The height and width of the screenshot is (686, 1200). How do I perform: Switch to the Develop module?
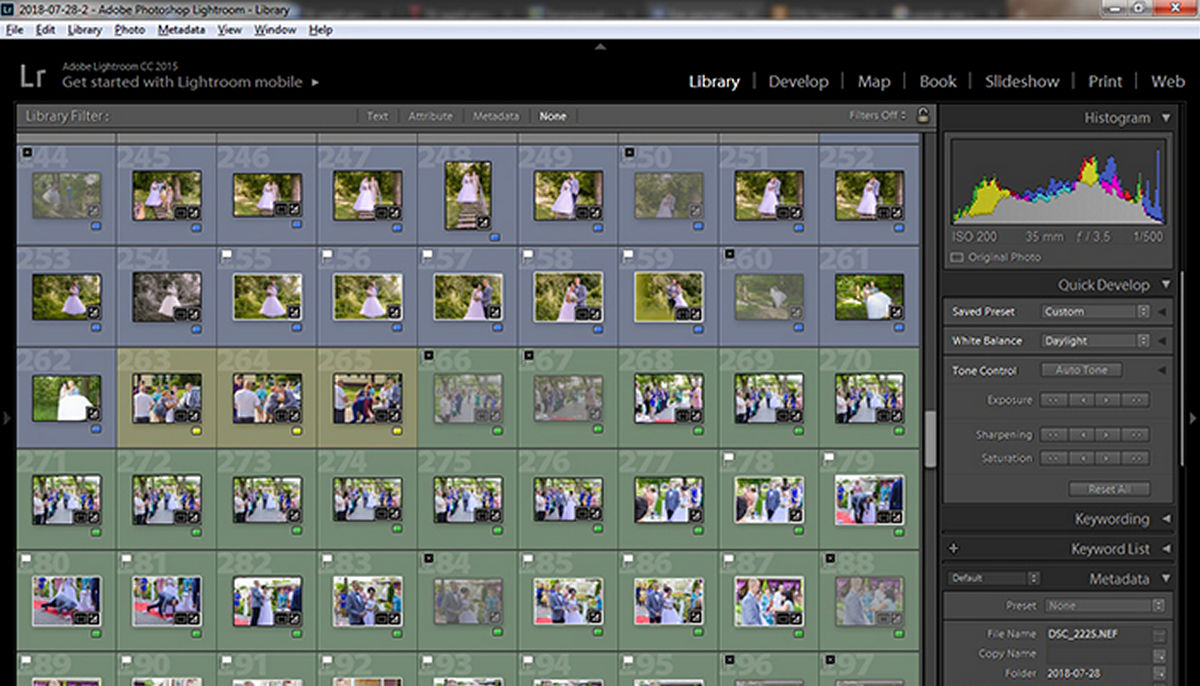point(798,82)
